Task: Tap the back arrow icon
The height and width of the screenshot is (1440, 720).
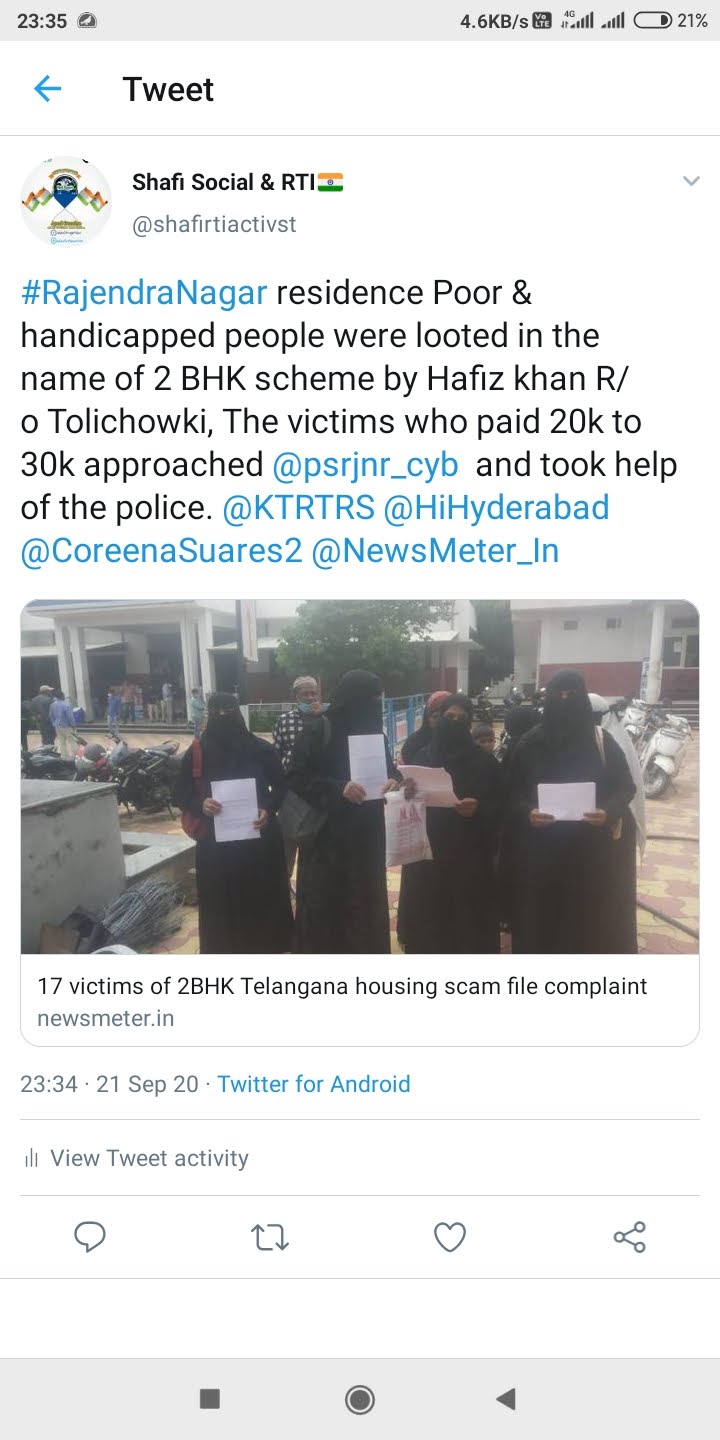Action: 48,89
